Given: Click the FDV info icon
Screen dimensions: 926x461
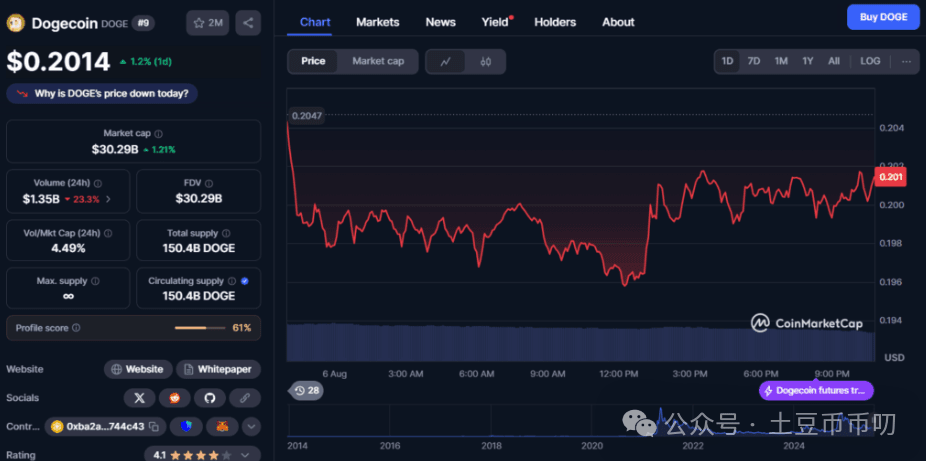Looking at the screenshot, I should (x=209, y=184).
